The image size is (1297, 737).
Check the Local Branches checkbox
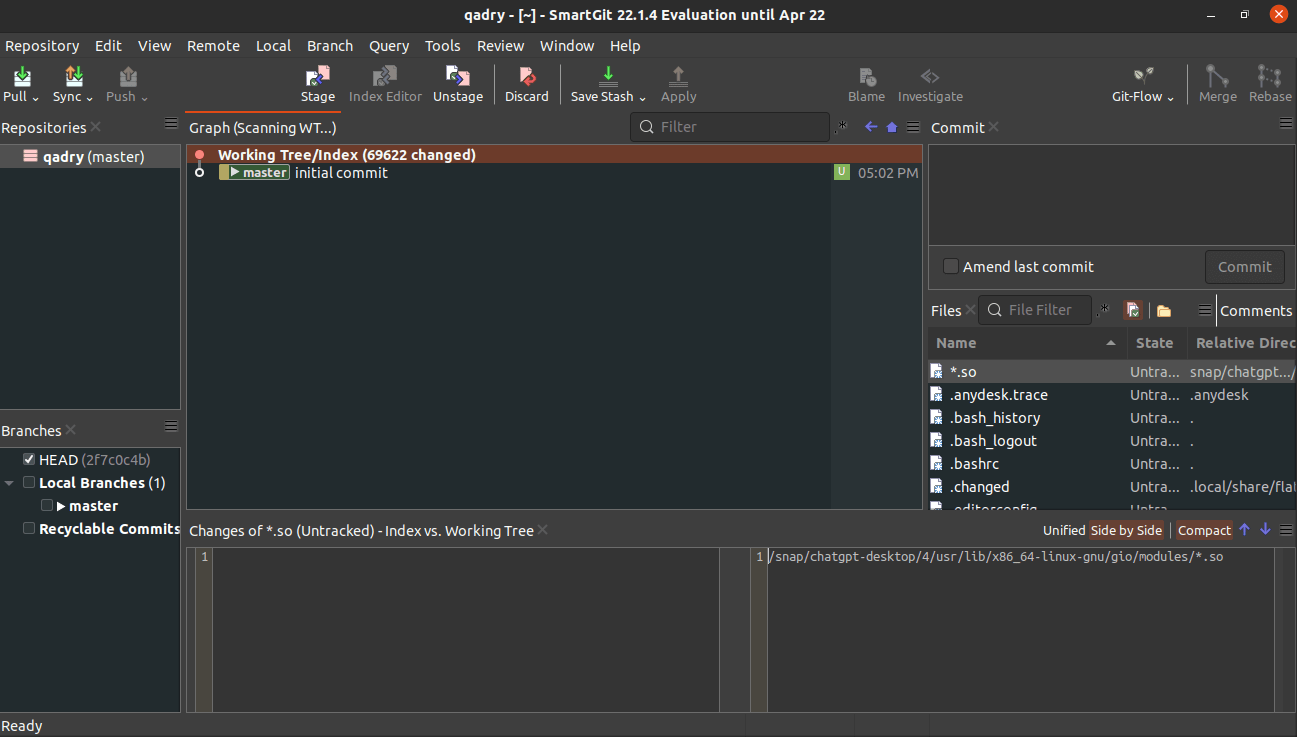[x=29, y=483]
